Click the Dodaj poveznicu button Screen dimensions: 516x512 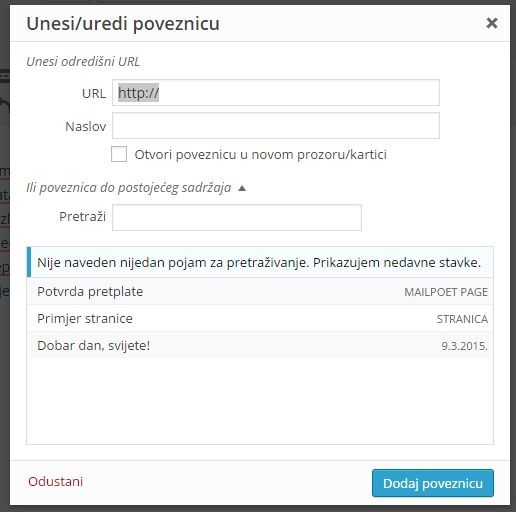(433, 483)
